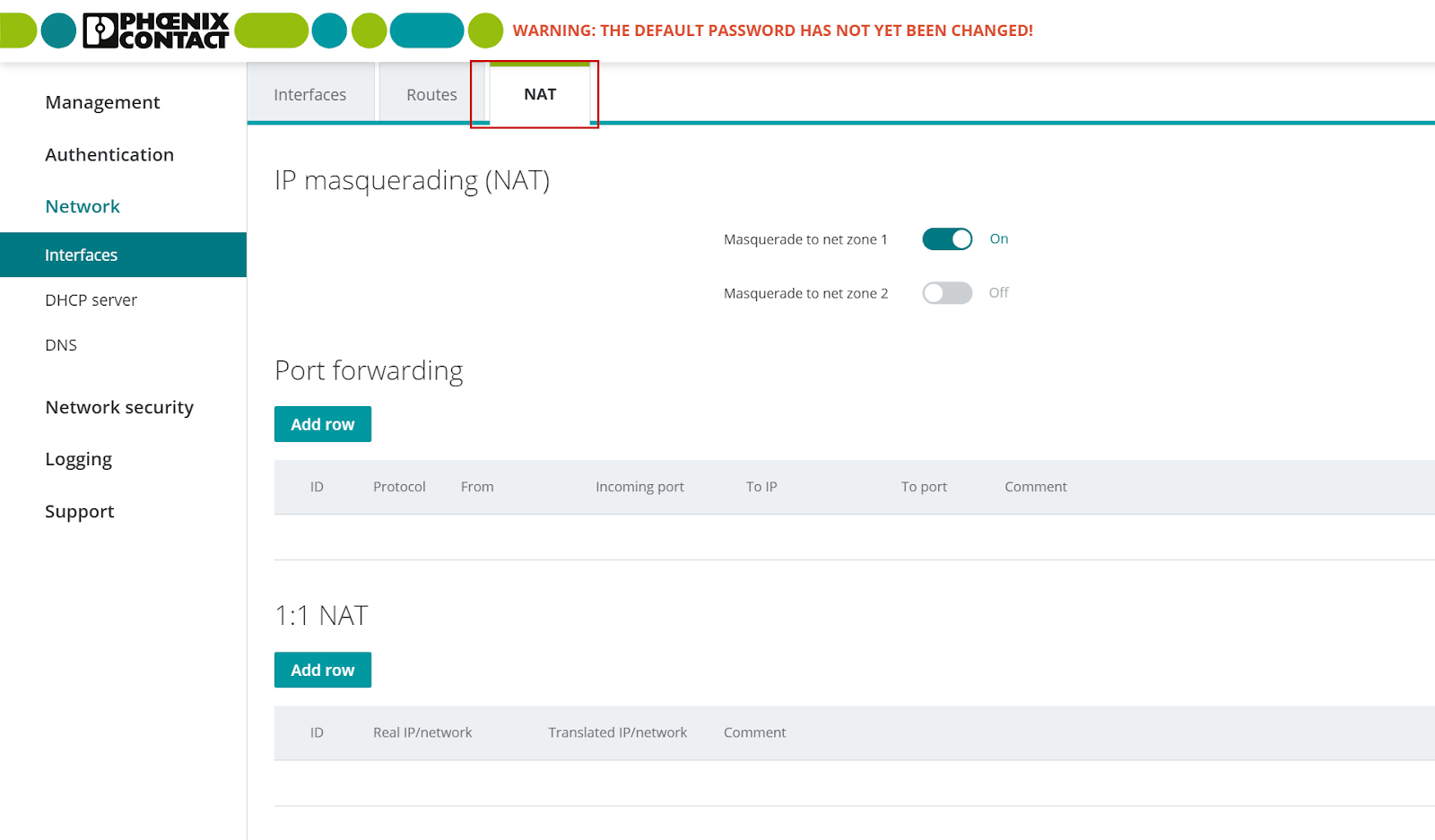The width and height of the screenshot is (1435, 840).
Task: Disable Masquerade to net zone 1
Action: [x=947, y=239]
